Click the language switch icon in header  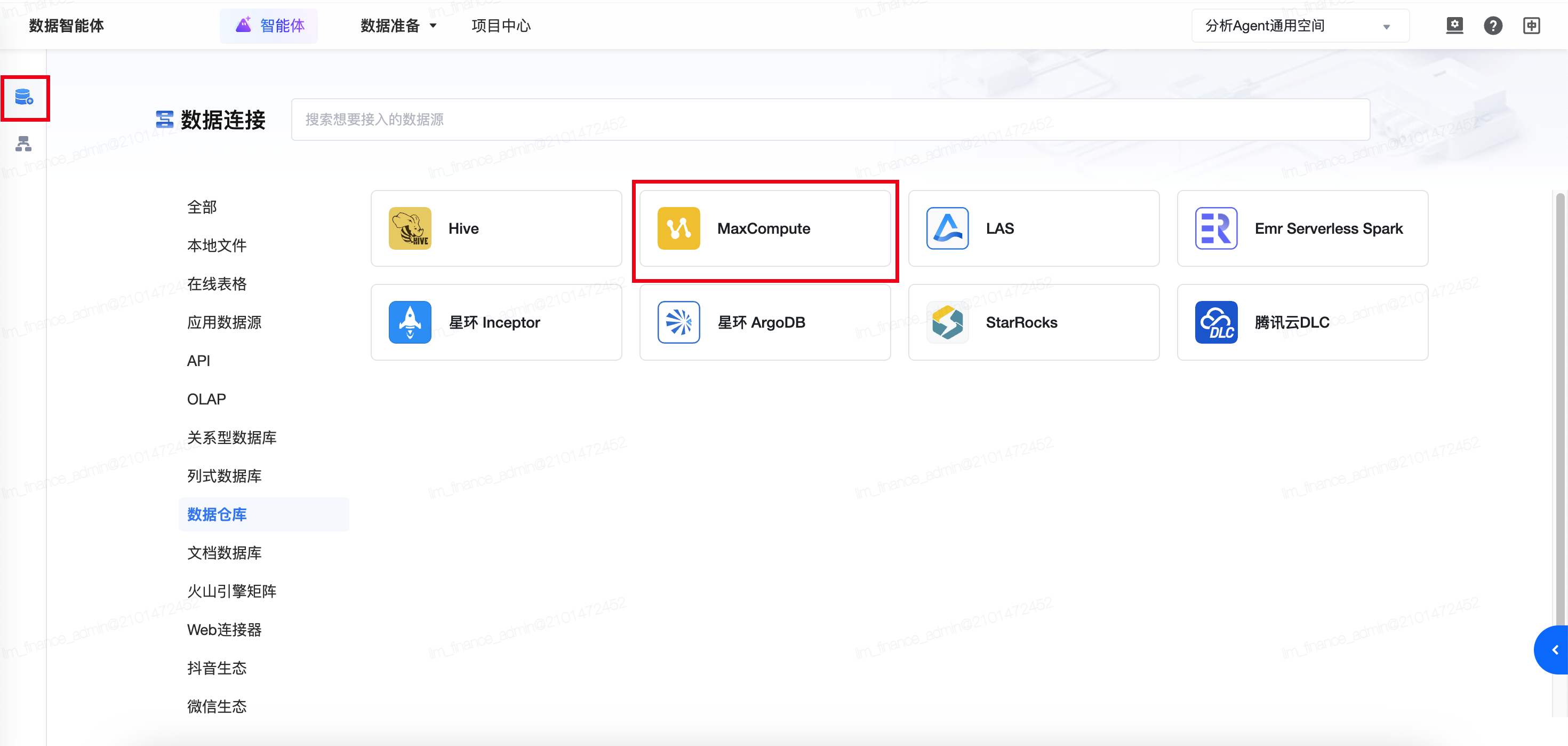pos(1532,26)
